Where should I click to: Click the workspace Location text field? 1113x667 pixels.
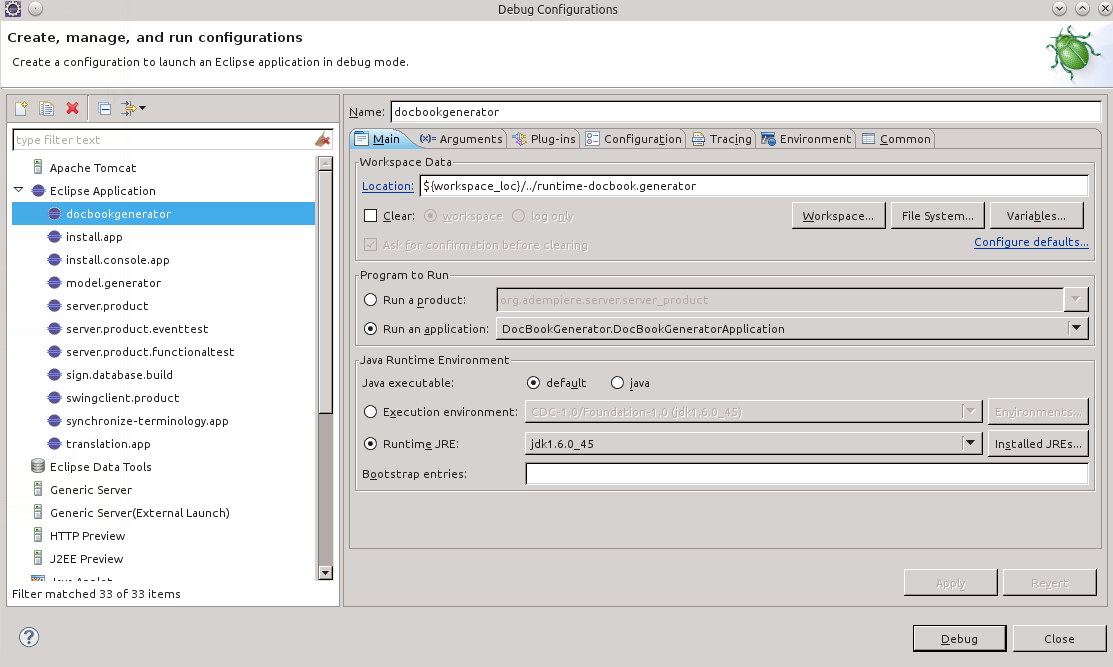pos(754,186)
